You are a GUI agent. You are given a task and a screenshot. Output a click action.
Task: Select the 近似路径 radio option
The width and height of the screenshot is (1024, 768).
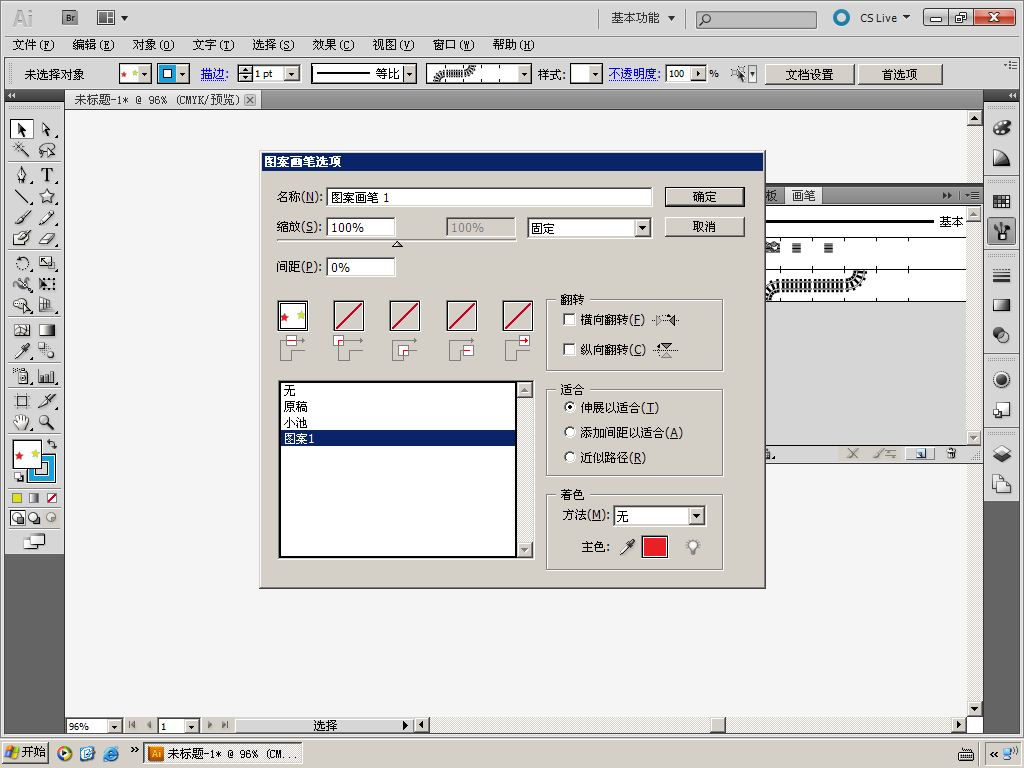[x=570, y=458]
